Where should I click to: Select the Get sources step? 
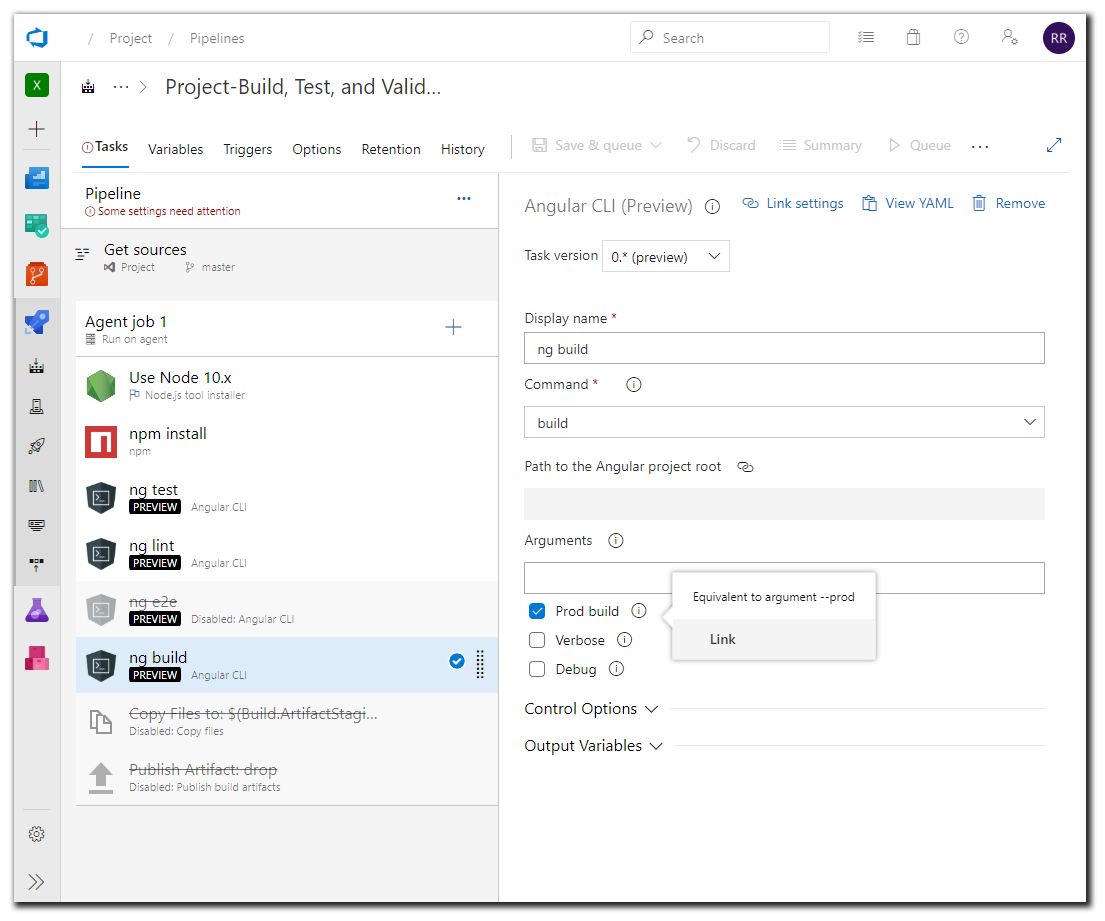coord(280,257)
